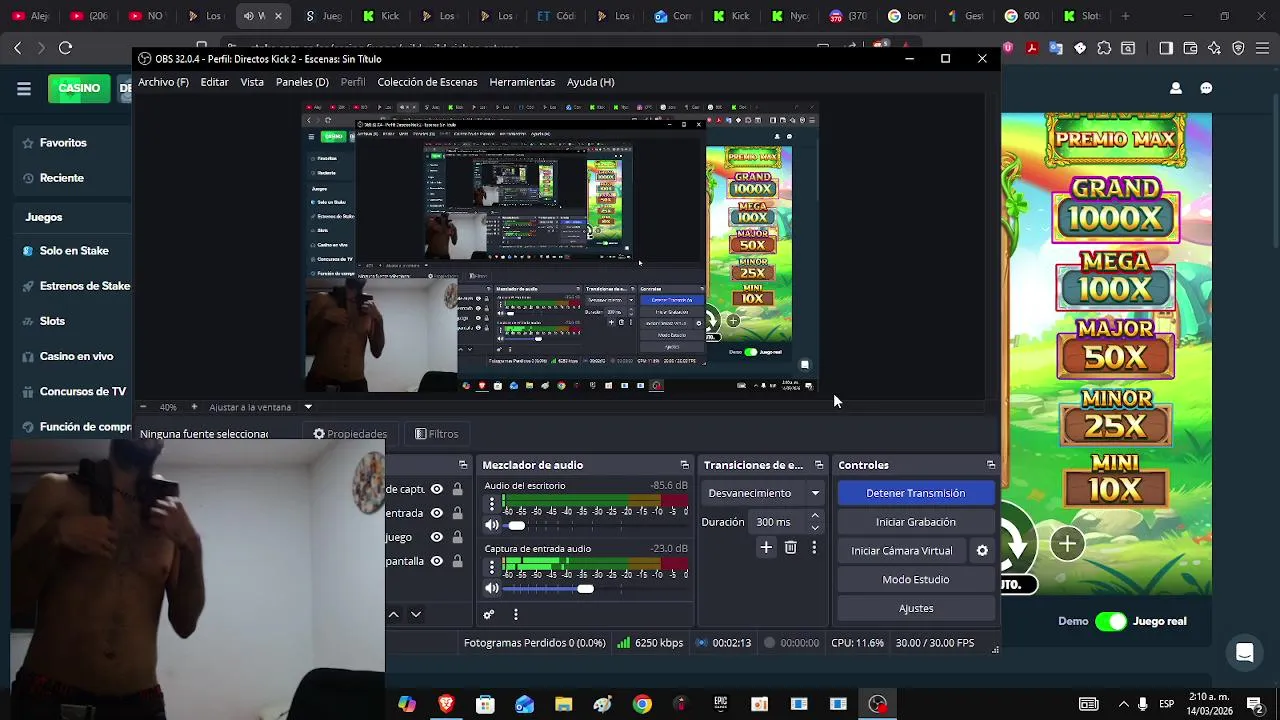Open Colección de Escenas menu
This screenshot has height=720, width=1280.
[x=427, y=82]
